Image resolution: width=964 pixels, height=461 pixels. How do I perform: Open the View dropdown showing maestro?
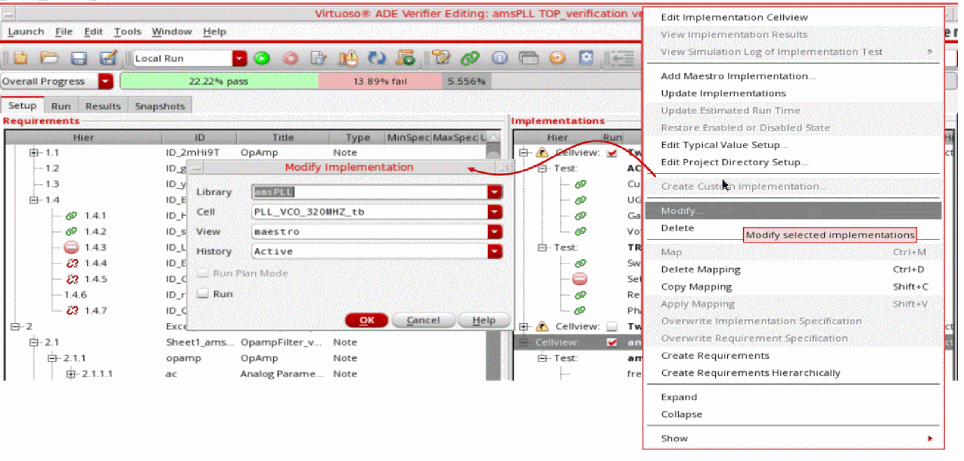pyautogui.click(x=495, y=232)
